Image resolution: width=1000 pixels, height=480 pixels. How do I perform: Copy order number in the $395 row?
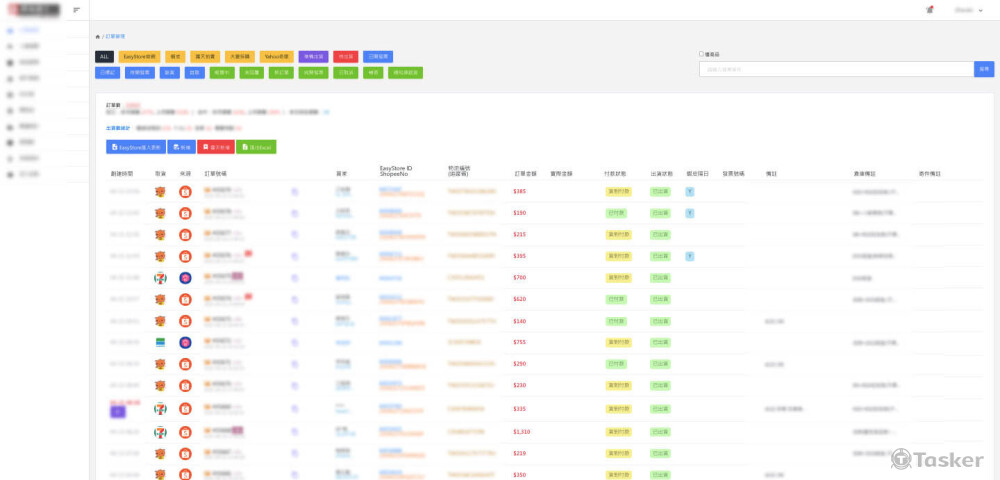(x=295, y=256)
